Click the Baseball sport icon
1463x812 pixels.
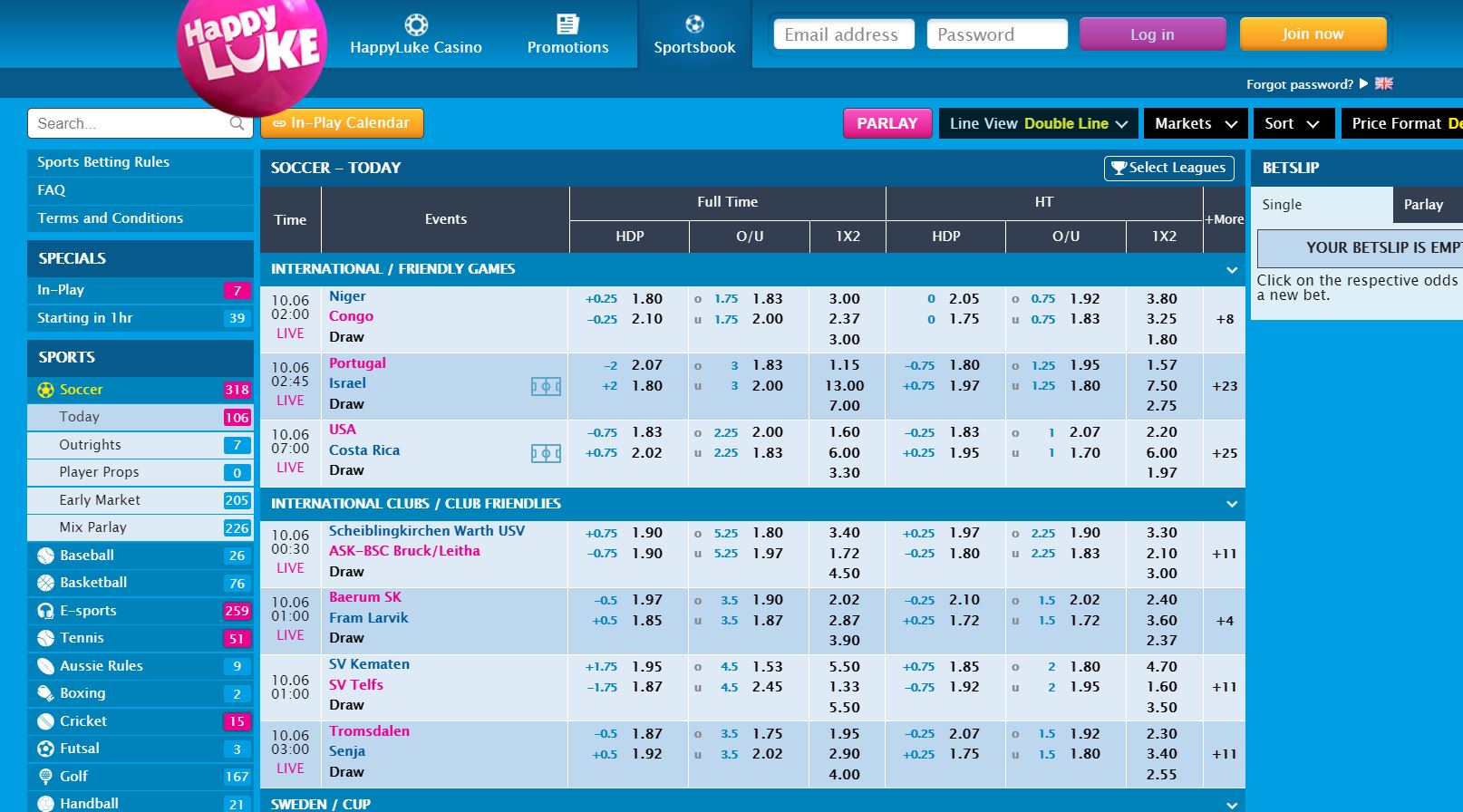click(x=46, y=556)
